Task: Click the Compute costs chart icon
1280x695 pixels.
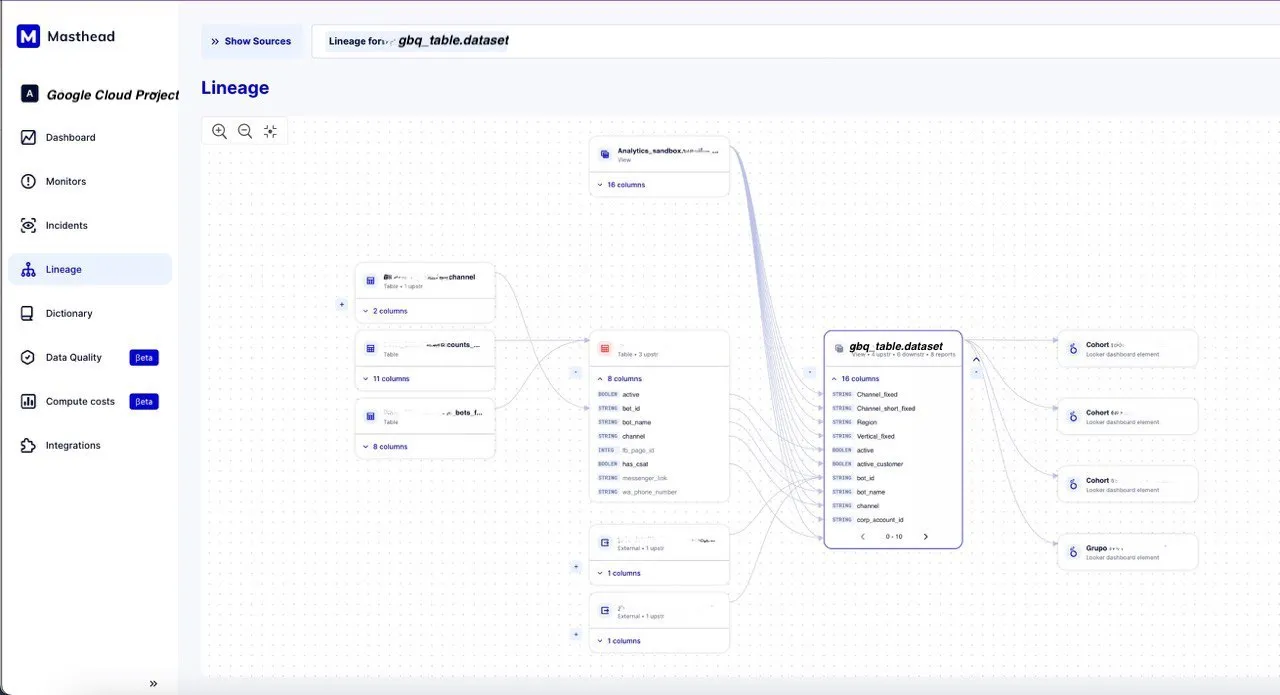Action: [28, 401]
